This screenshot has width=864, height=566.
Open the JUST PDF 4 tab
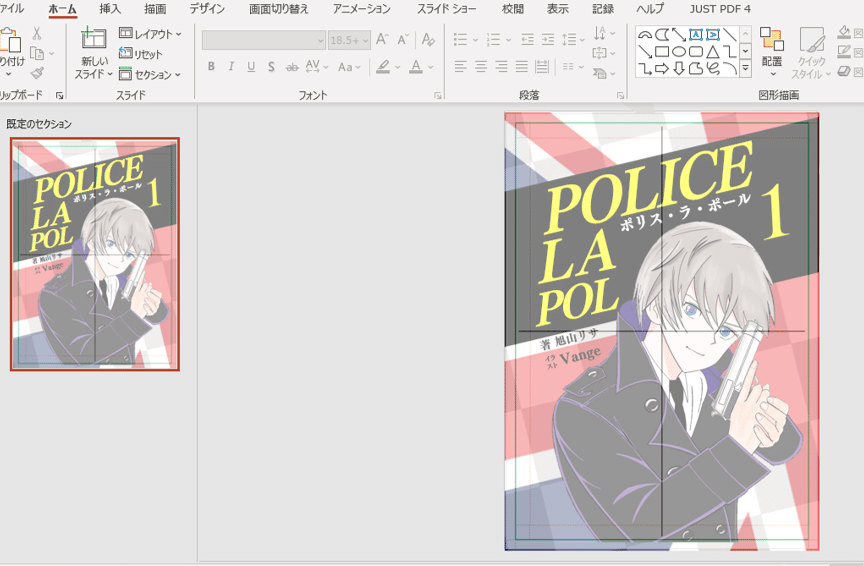(720, 9)
